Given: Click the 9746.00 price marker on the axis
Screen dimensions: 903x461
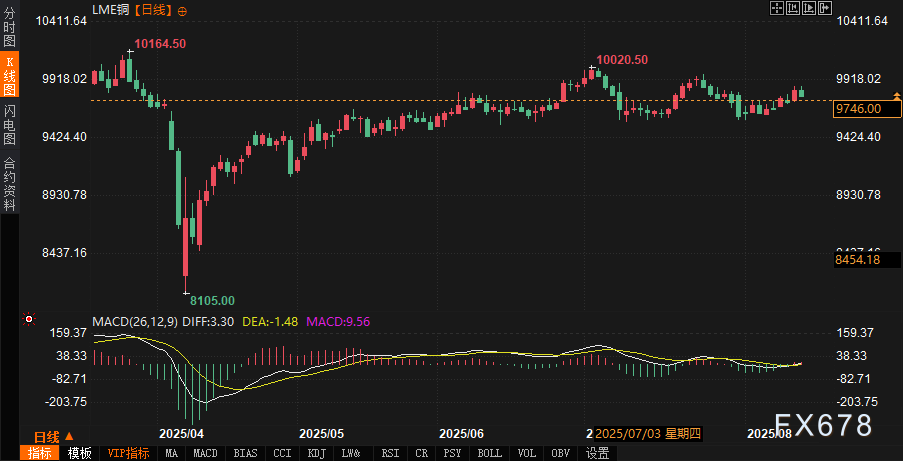Looking at the screenshot, I should 858,108.
